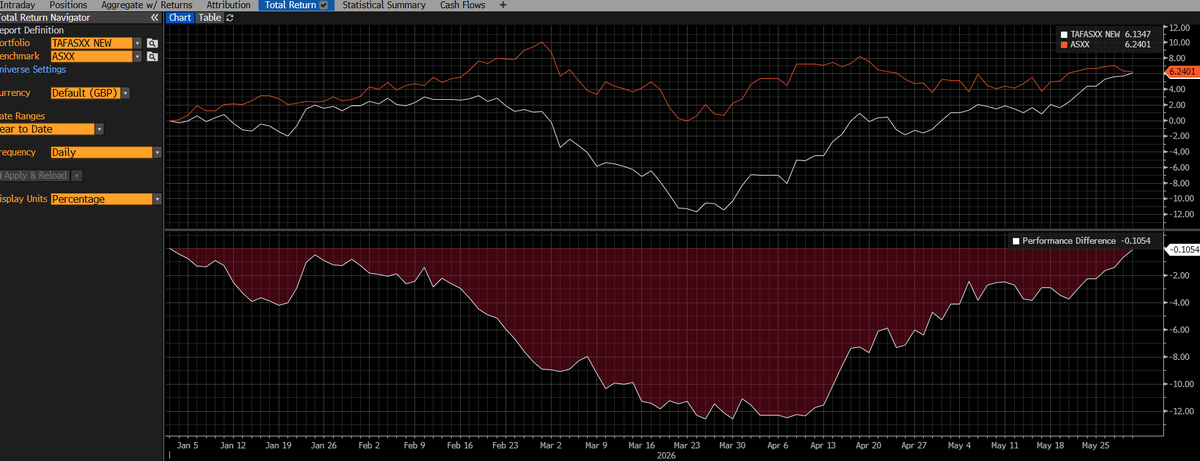Click the 2026 year label on axis

pyautogui.click(x=667, y=455)
